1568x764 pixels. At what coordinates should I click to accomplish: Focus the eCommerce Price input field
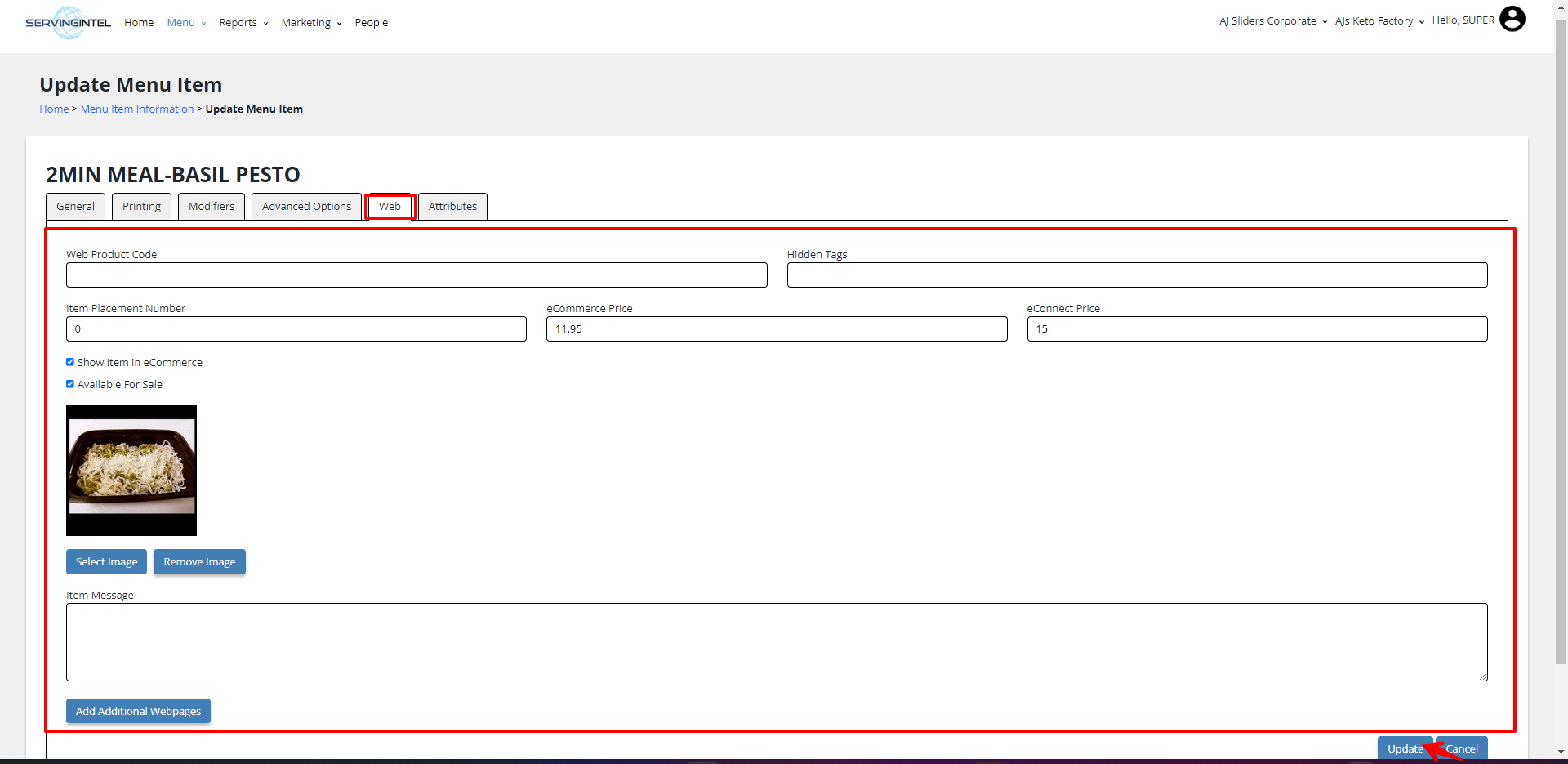click(776, 329)
